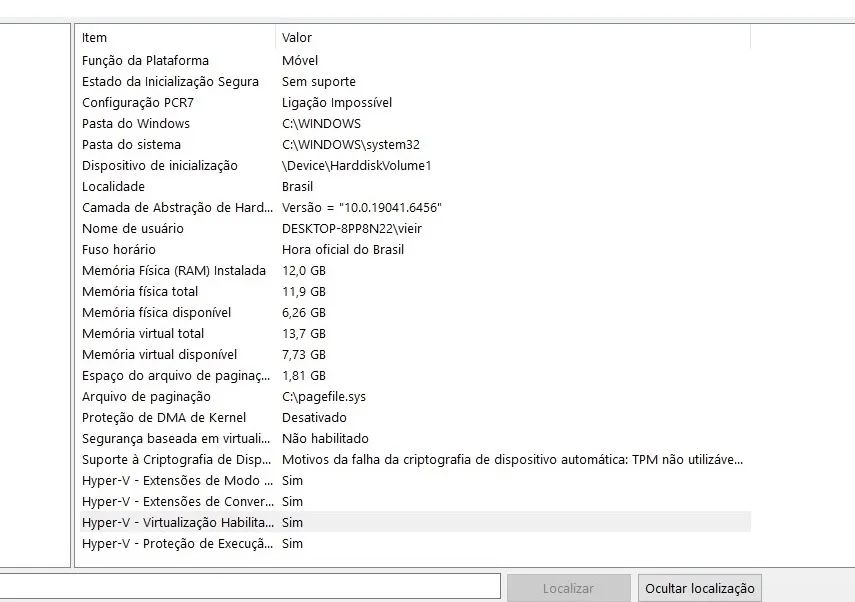Select the Suporte à Criptografia de Dispositivo row
The image size is (855, 602).
[x=415, y=460]
